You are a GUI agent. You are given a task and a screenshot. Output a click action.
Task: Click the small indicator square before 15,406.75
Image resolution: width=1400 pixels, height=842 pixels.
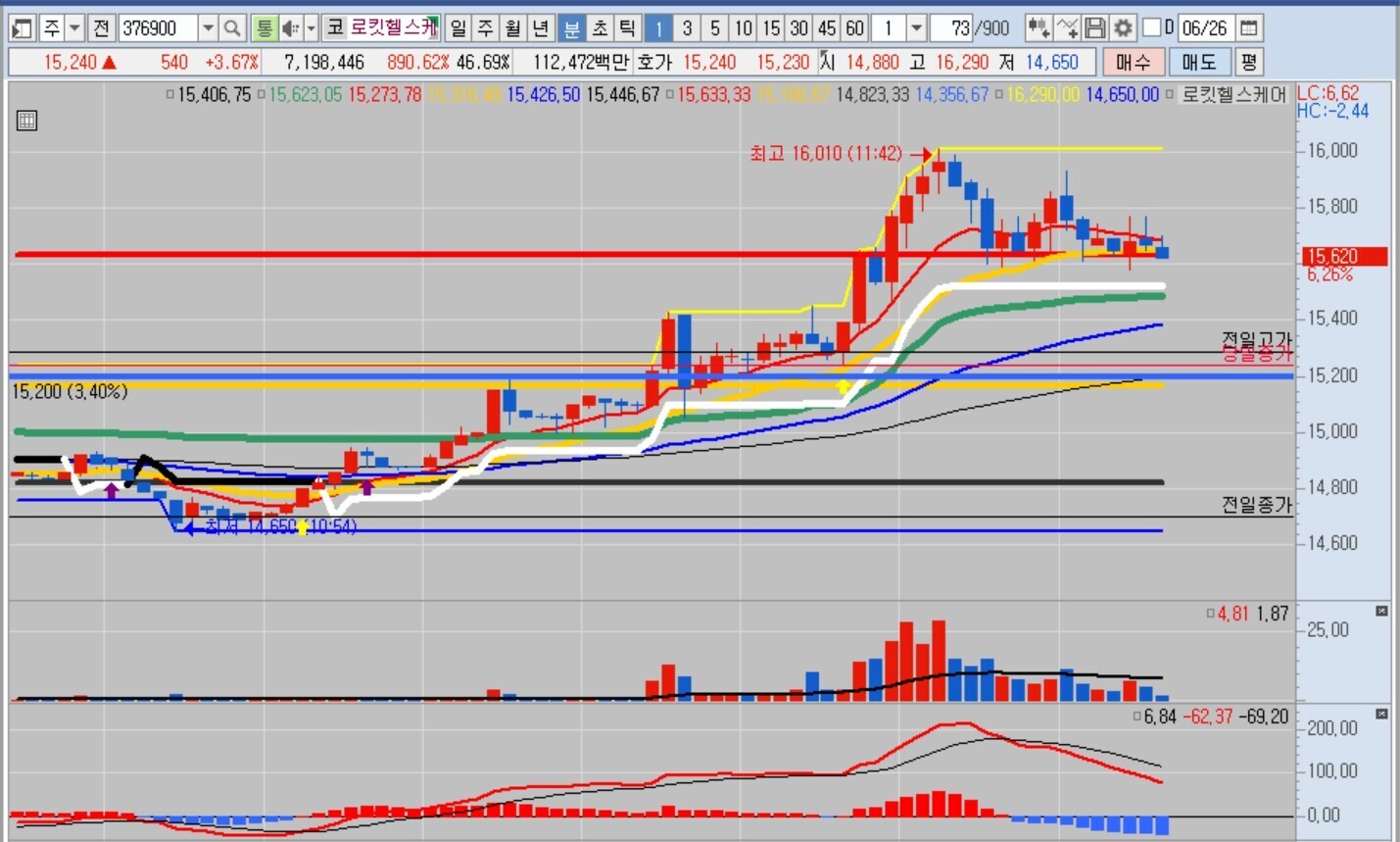169,95
